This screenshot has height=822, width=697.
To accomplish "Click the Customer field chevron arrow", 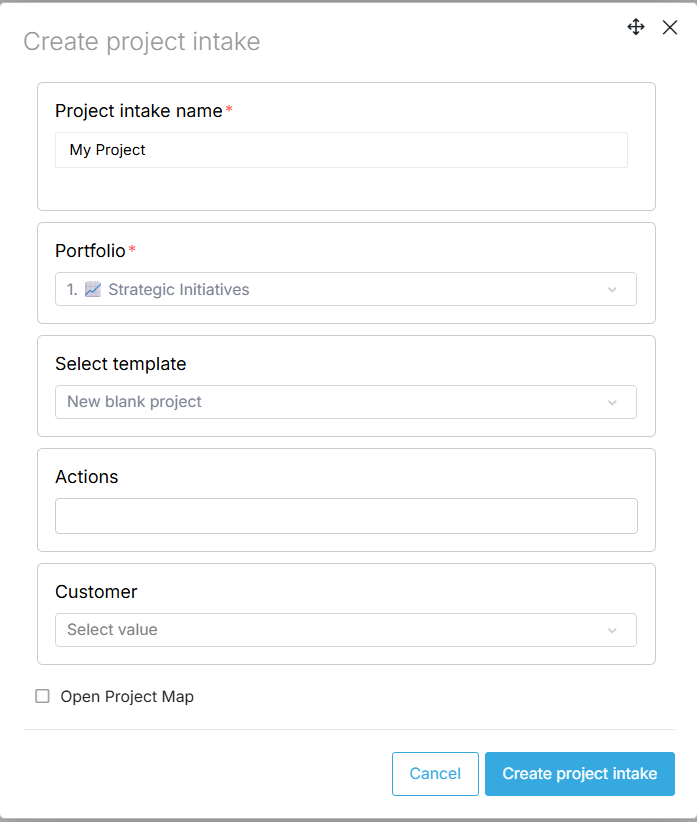I will pyautogui.click(x=612, y=630).
